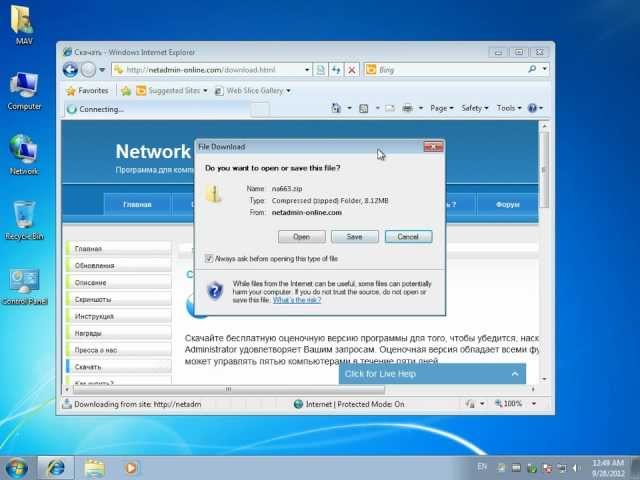This screenshot has height=480, width=640.
Task: Click the address bar URL field
Action: pos(208,70)
